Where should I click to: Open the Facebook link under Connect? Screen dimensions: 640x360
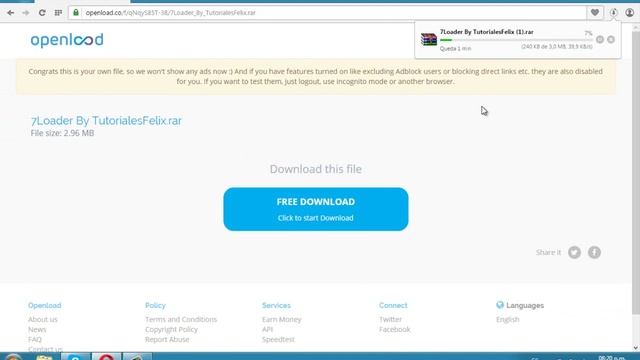point(395,329)
